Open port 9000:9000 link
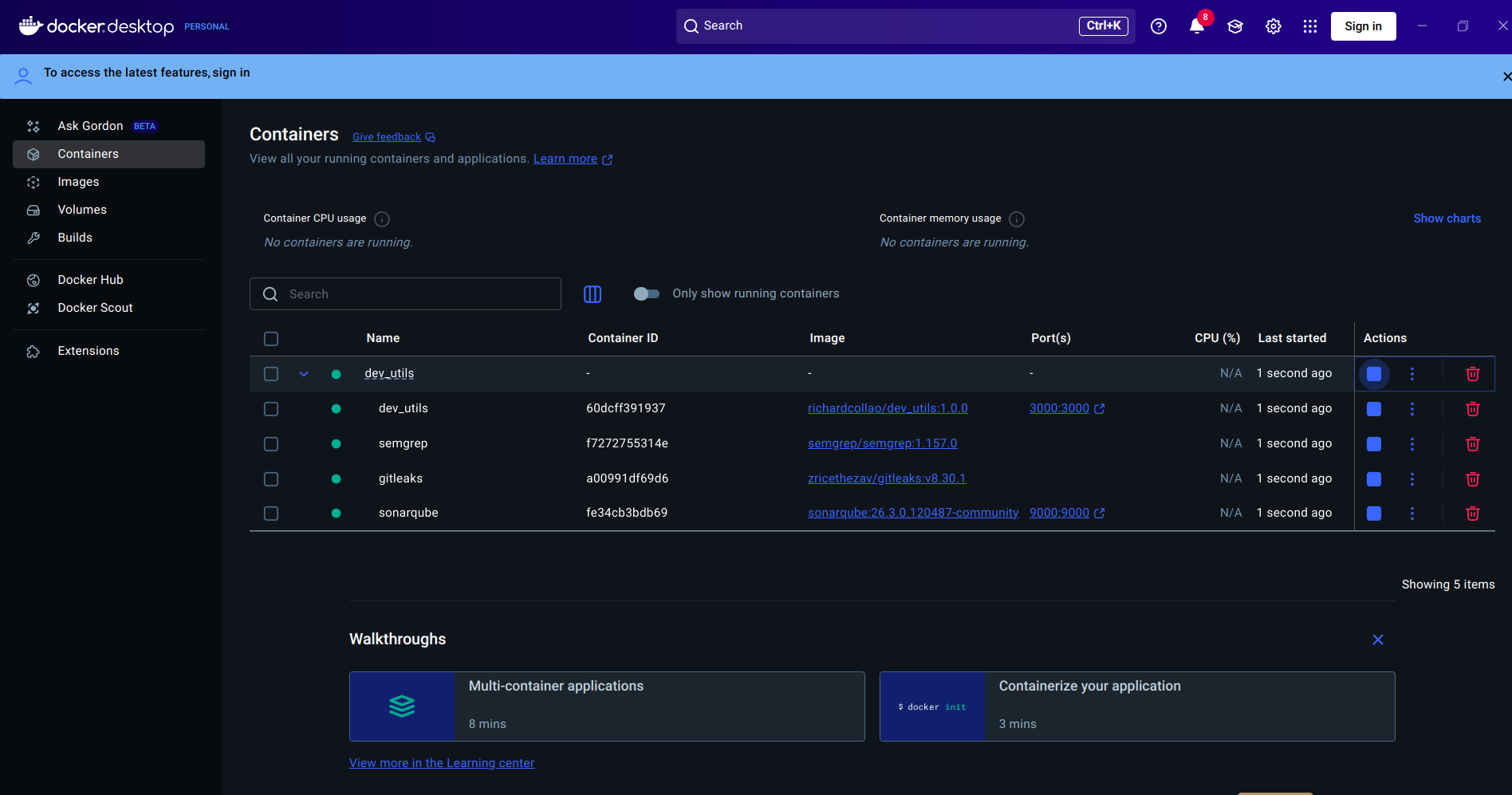The height and width of the screenshot is (795, 1512). click(1067, 513)
